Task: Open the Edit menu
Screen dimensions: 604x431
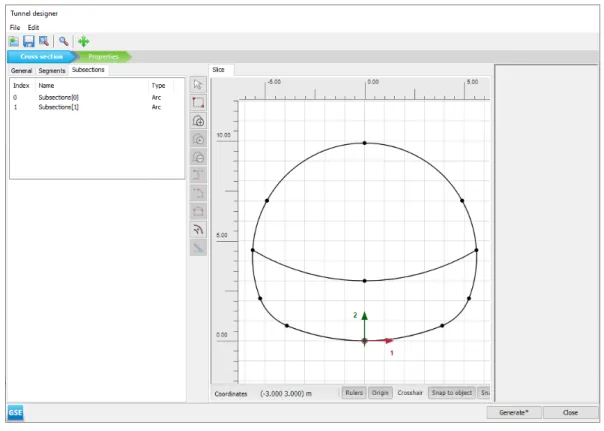Action: point(33,27)
